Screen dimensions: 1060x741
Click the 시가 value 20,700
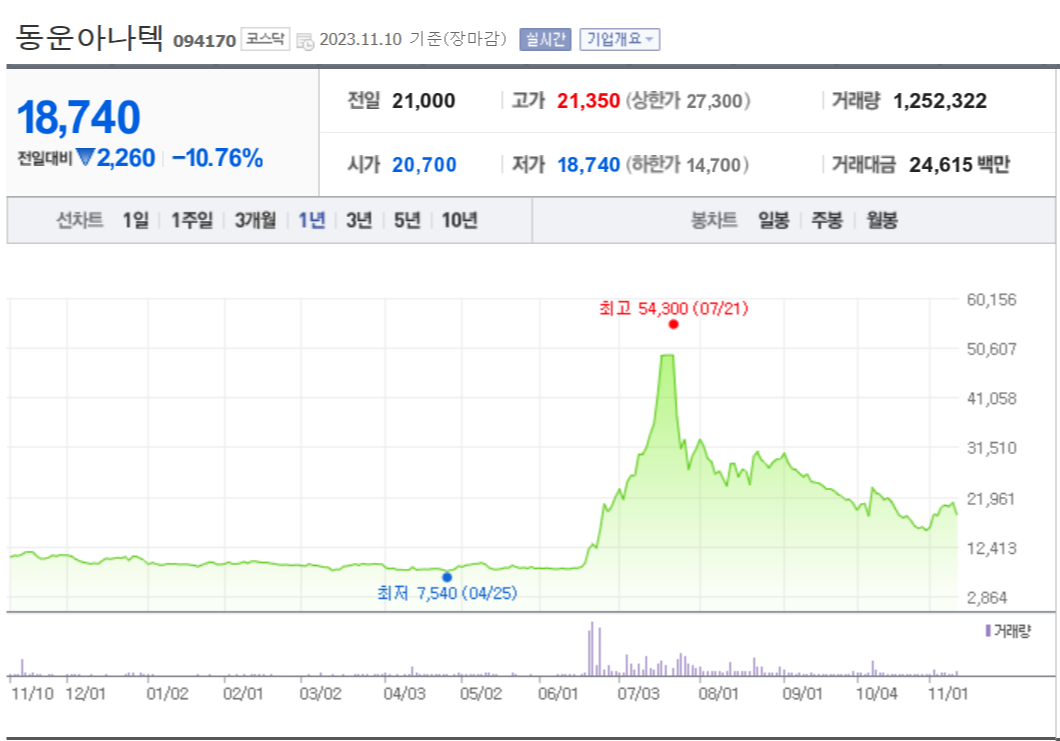coord(424,164)
